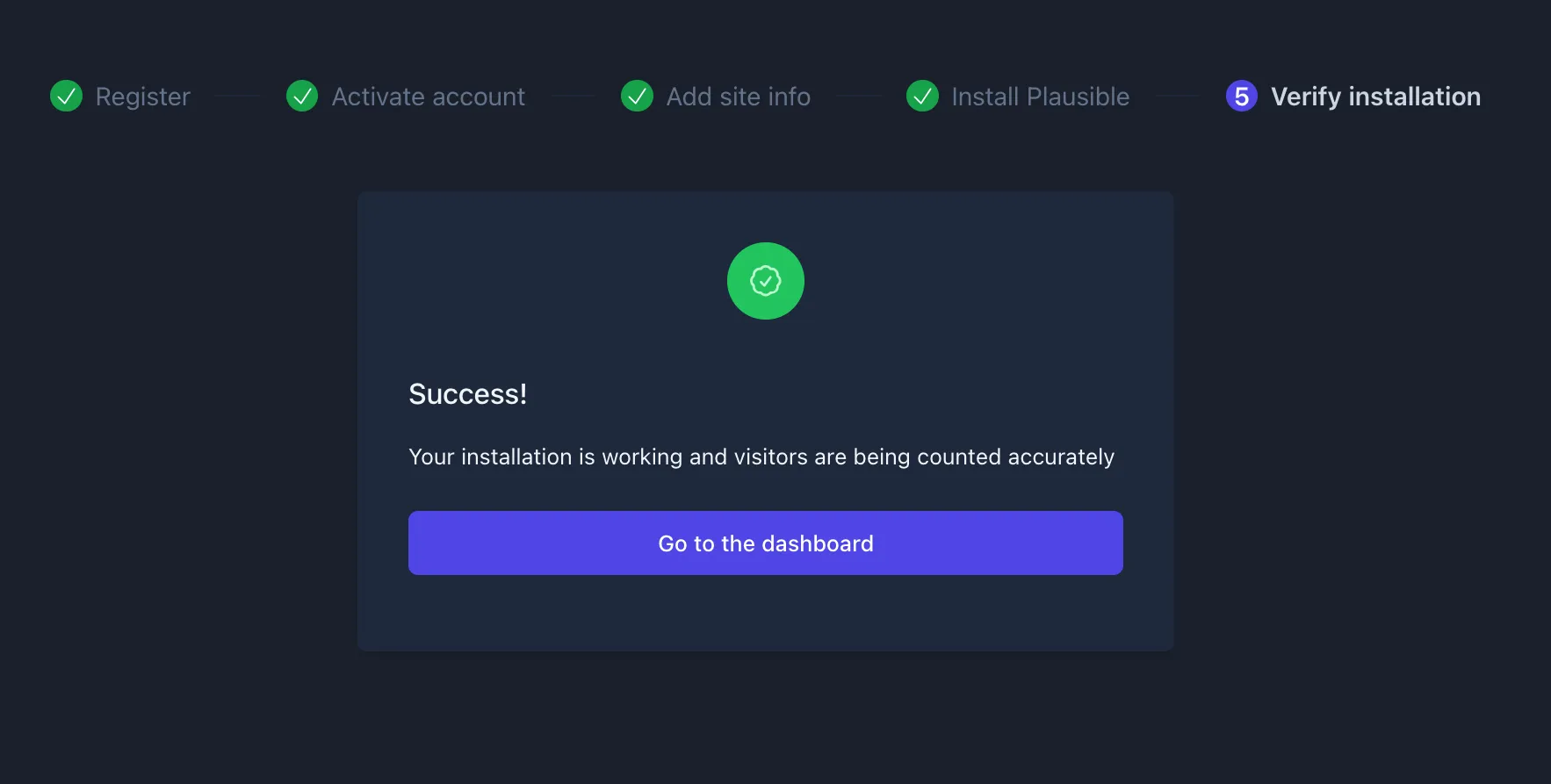The width and height of the screenshot is (1551, 784).
Task: Select the Activate account step
Action: click(x=429, y=97)
